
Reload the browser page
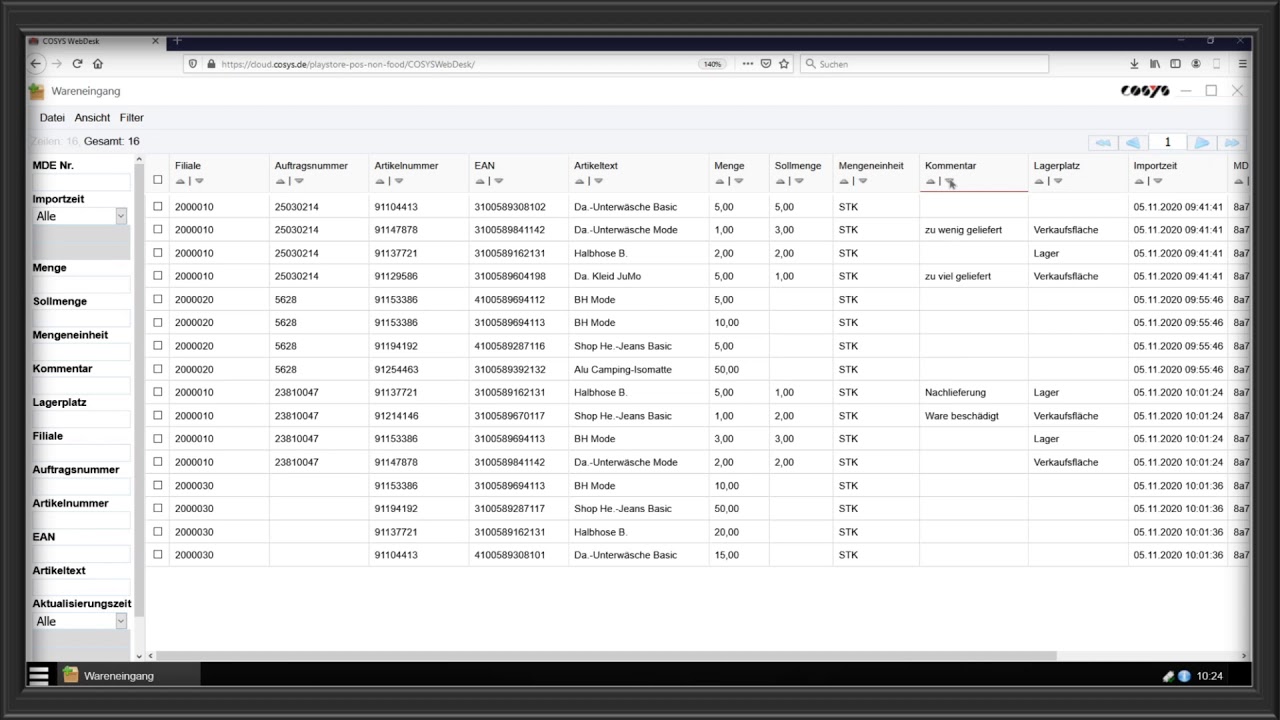(77, 64)
